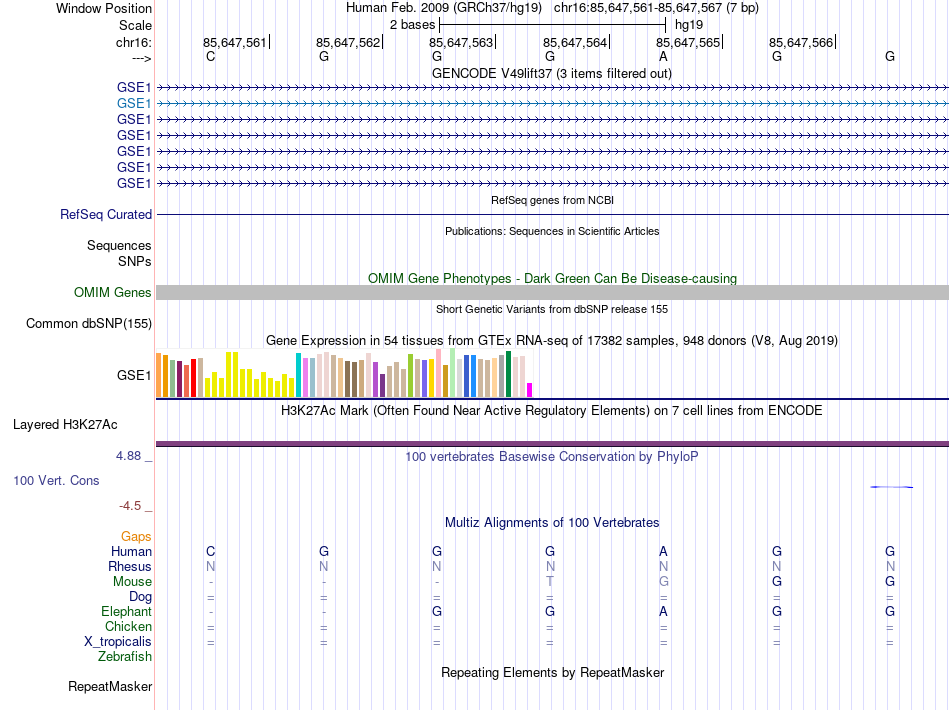The height and width of the screenshot is (710, 950).
Task: Click the Mouse T base in the alignment
Action: point(550,582)
